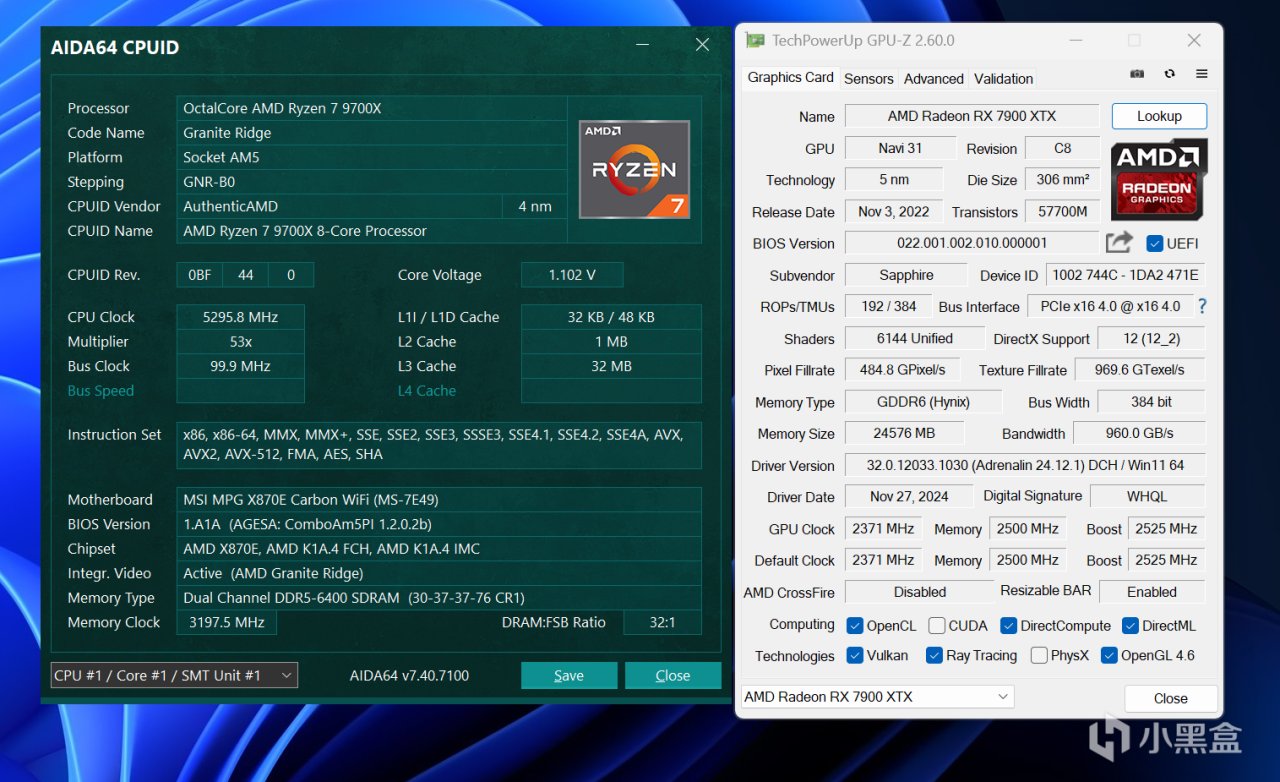Click the Subvendor value Sapphire
This screenshot has width=1280, height=782.
click(x=906, y=275)
